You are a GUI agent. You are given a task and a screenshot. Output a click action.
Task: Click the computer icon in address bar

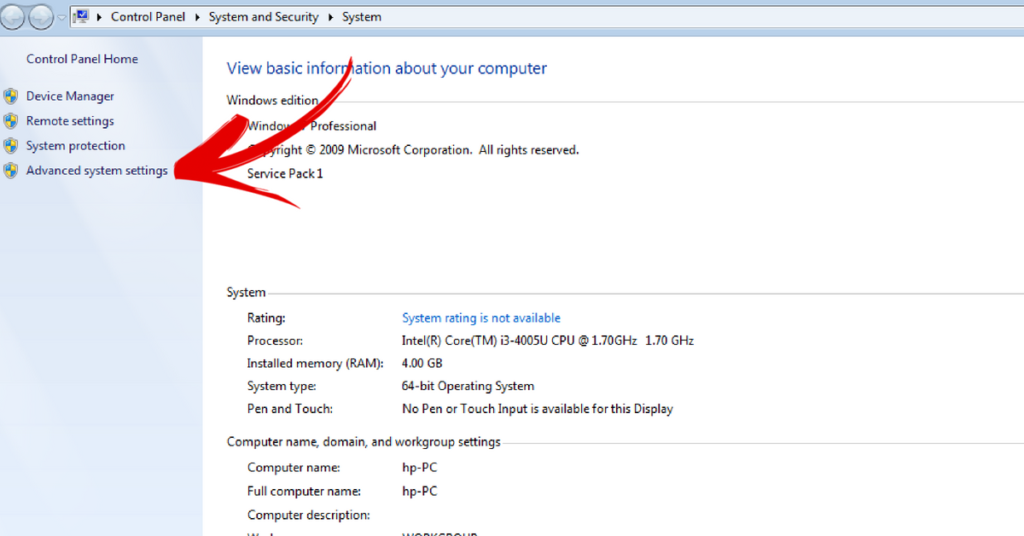pos(81,16)
